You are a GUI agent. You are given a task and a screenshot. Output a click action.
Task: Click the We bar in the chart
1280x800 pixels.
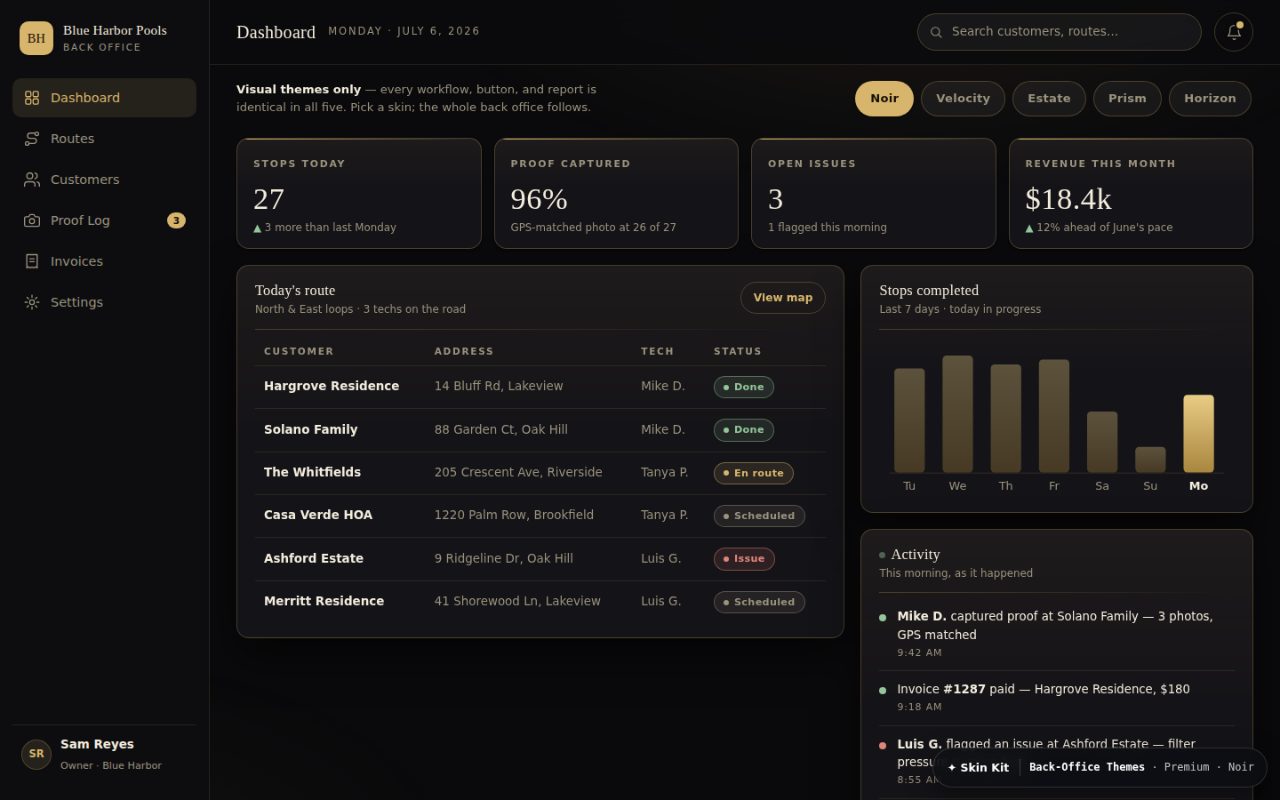[x=957, y=414]
